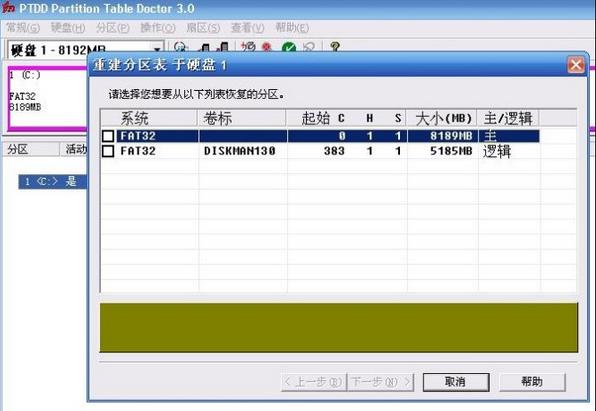Click the 卷标 column header
The width and height of the screenshot is (596, 411).
point(242,118)
